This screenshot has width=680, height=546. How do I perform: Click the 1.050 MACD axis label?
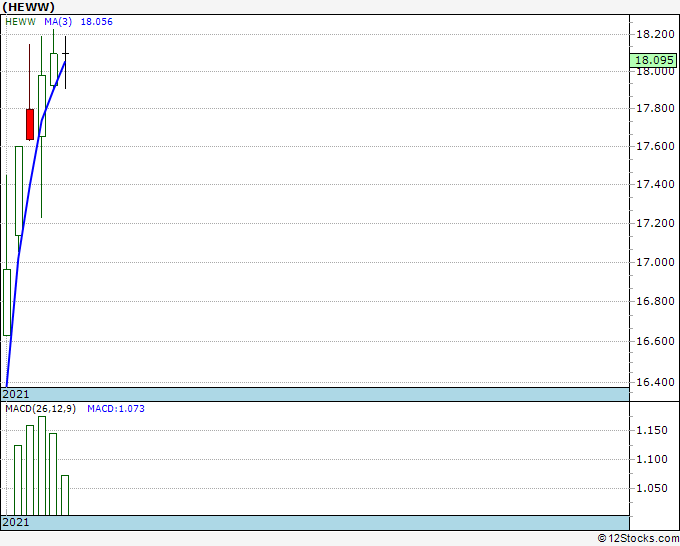point(651,488)
